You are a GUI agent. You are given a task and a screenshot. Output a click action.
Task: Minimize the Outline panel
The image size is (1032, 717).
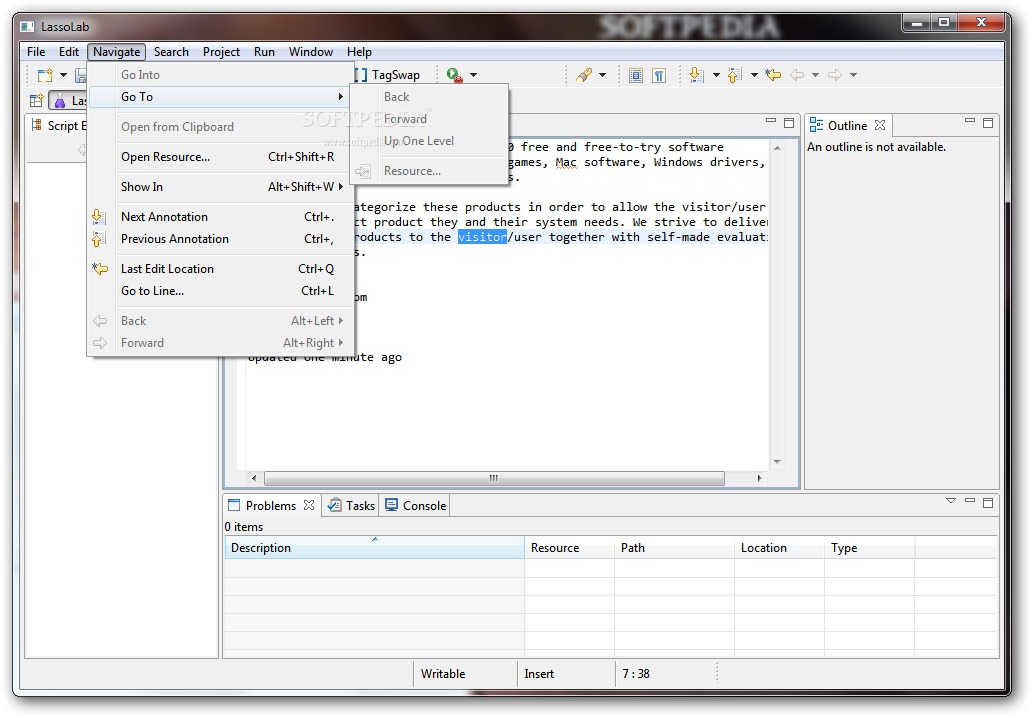969,121
